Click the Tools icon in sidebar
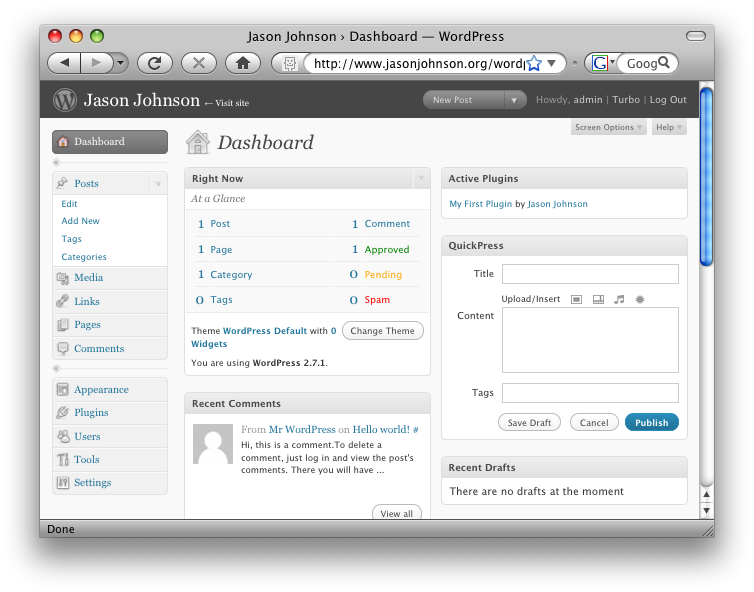Screen dimensions: 754x592 63,459
